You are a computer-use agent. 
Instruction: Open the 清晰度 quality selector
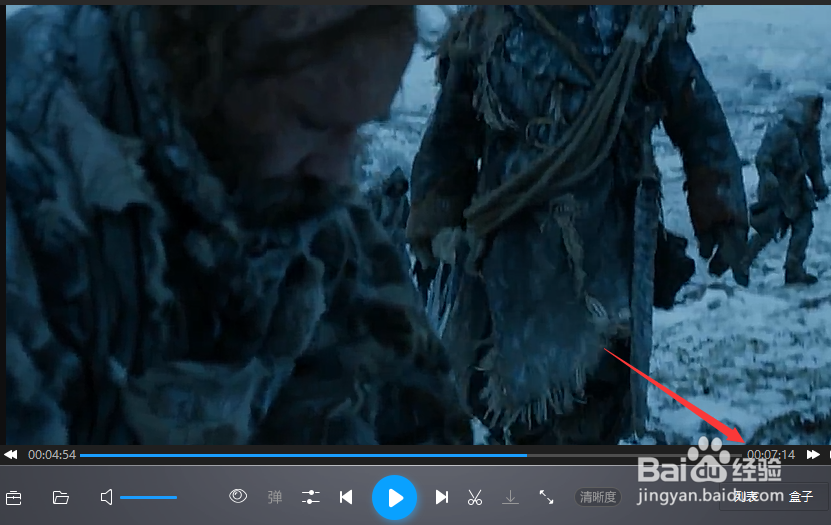pos(598,497)
